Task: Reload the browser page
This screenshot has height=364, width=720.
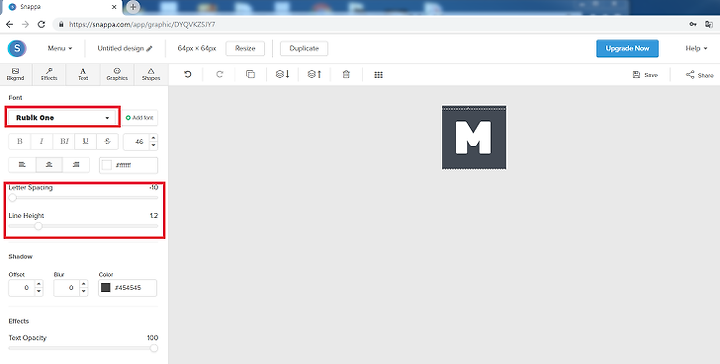Action: [x=41, y=24]
